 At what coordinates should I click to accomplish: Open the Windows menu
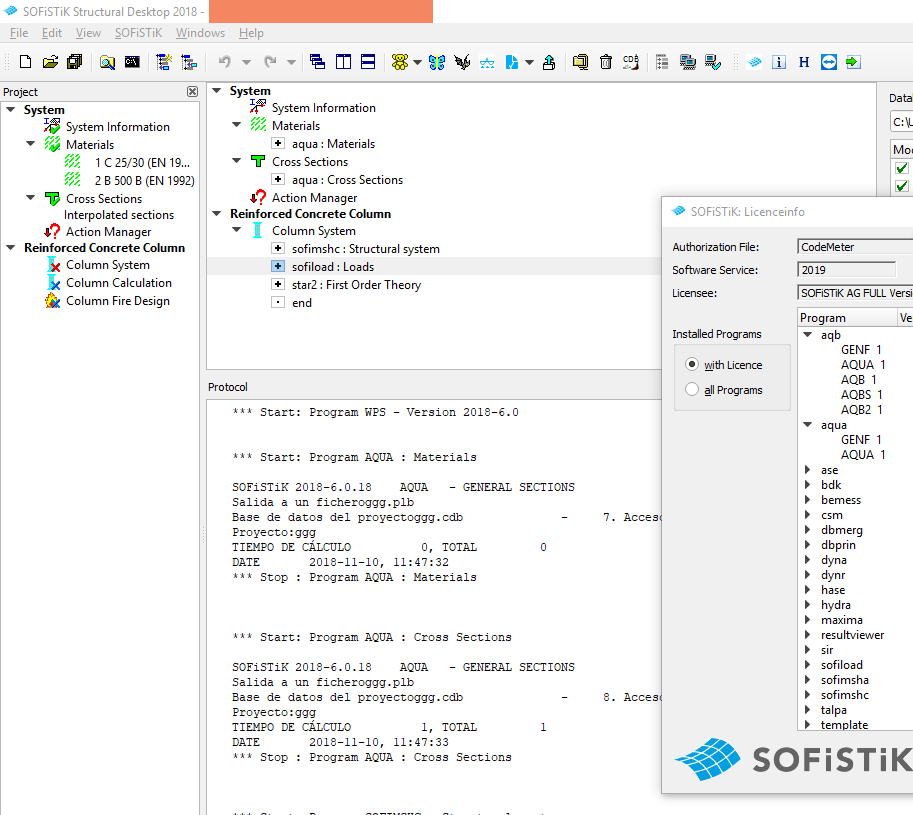pyautogui.click(x=200, y=33)
